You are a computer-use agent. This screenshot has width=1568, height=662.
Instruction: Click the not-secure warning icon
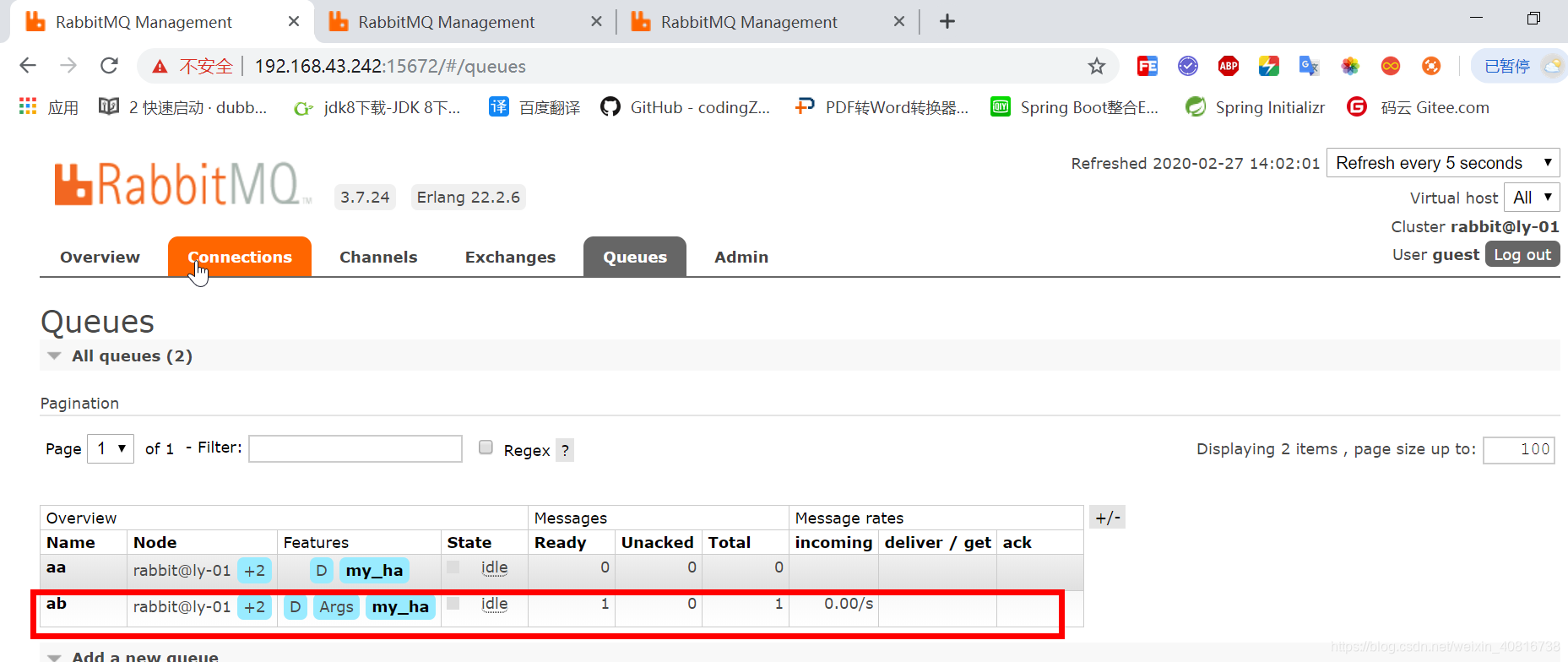[x=160, y=66]
